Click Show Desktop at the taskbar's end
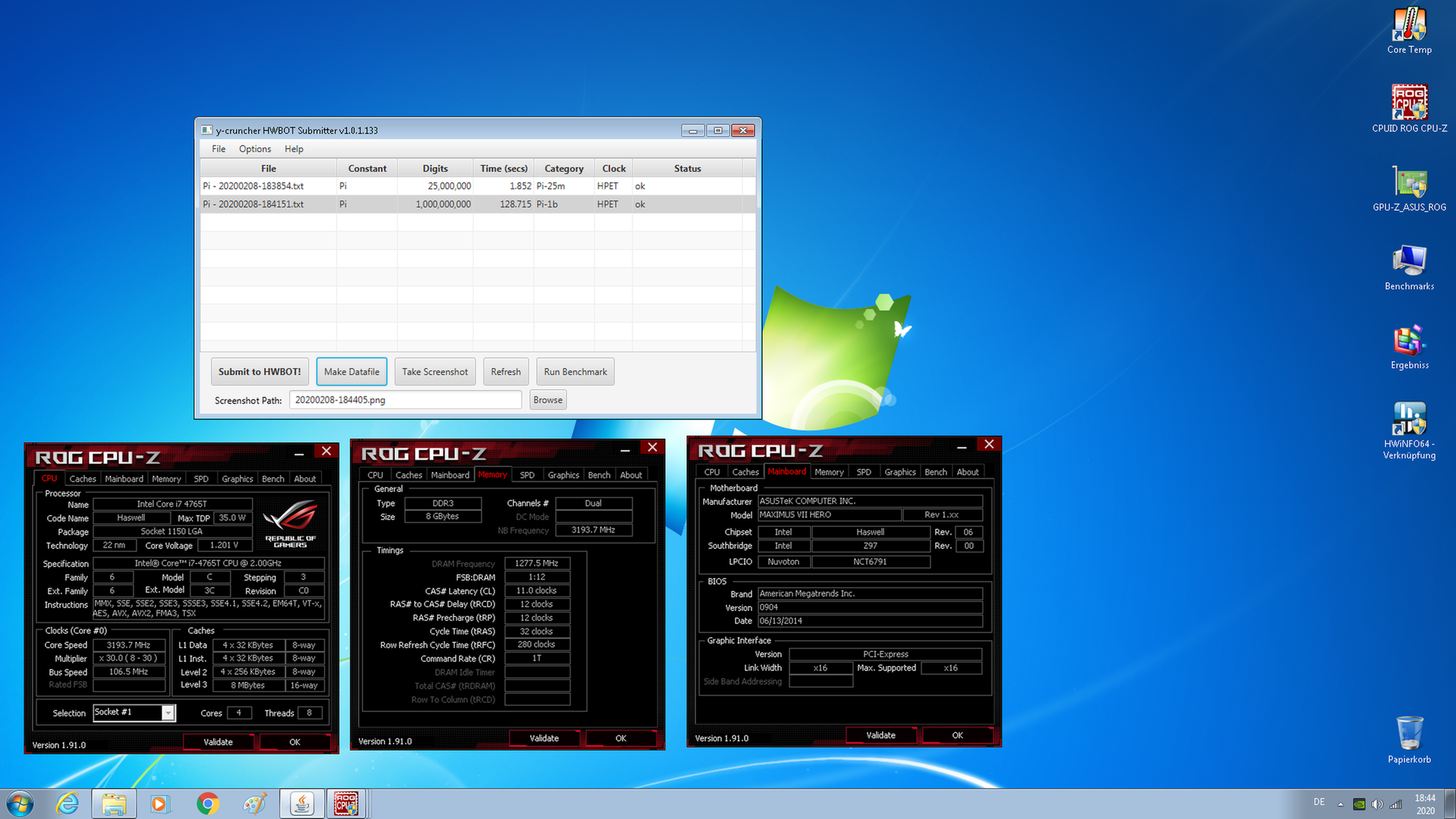1456x819 pixels. tap(1450, 804)
